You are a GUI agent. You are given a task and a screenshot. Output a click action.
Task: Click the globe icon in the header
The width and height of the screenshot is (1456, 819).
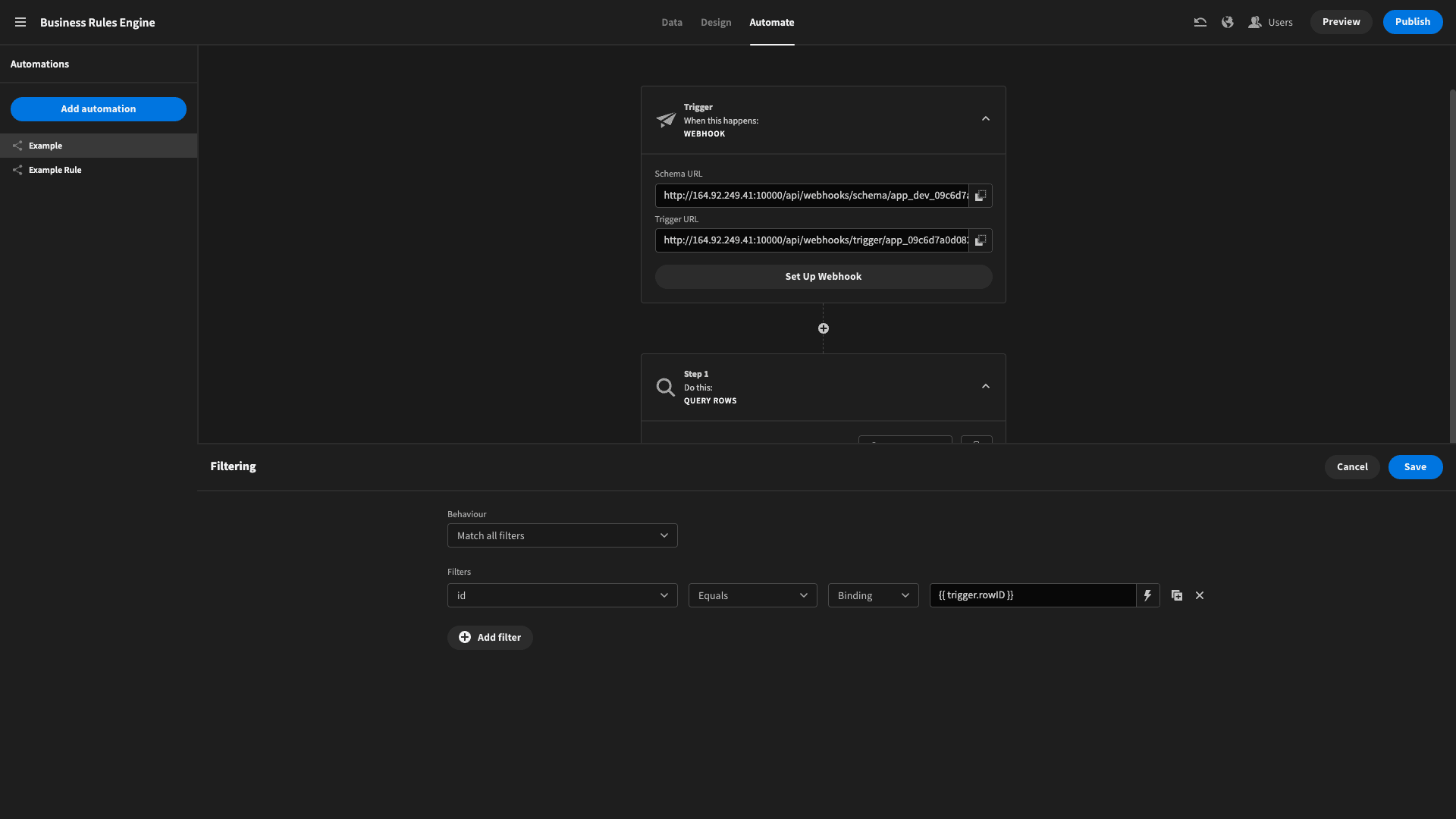click(x=1227, y=23)
